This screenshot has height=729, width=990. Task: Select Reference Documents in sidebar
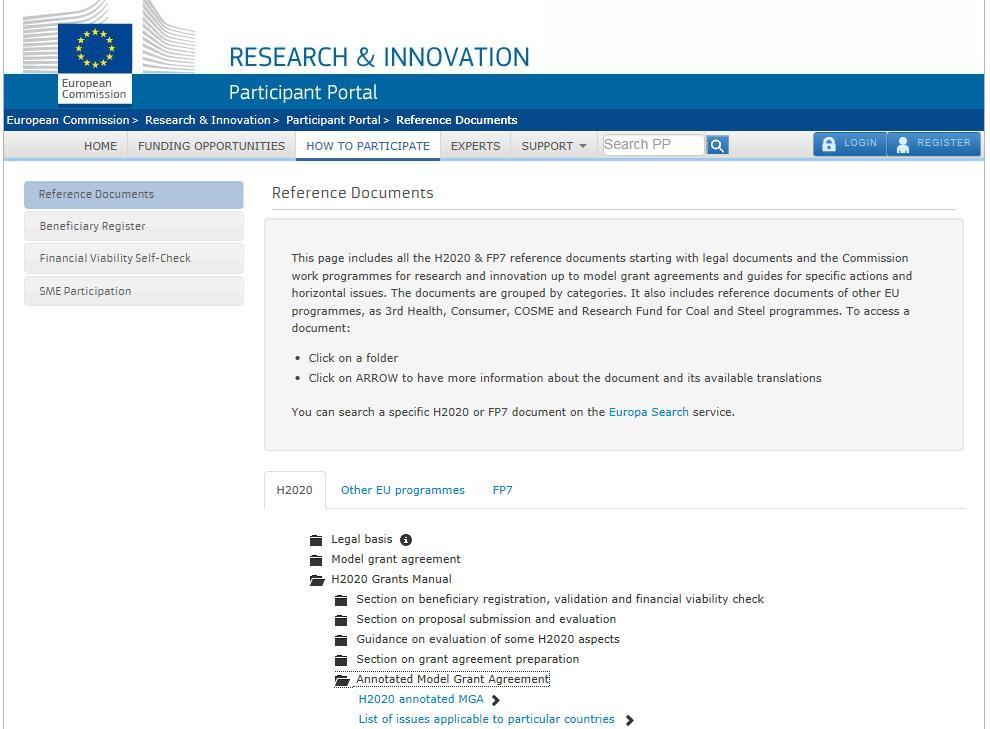coord(134,194)
